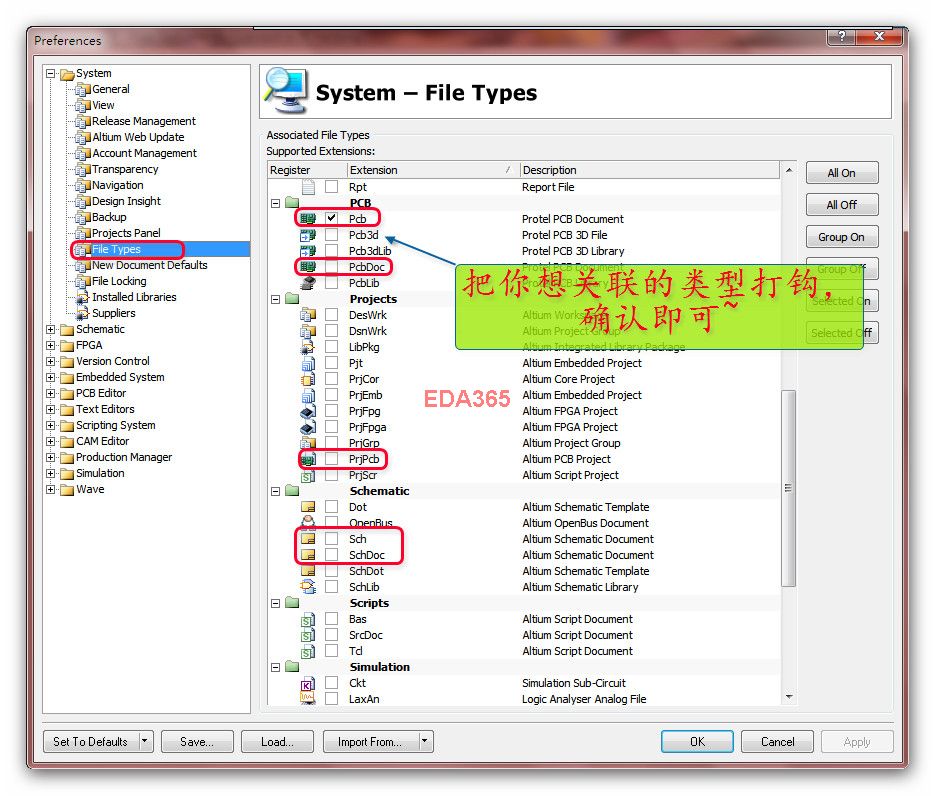Click the Dot schematic template icon
Image resolution: width=936 pixels, height=796 pixels.
308,507
